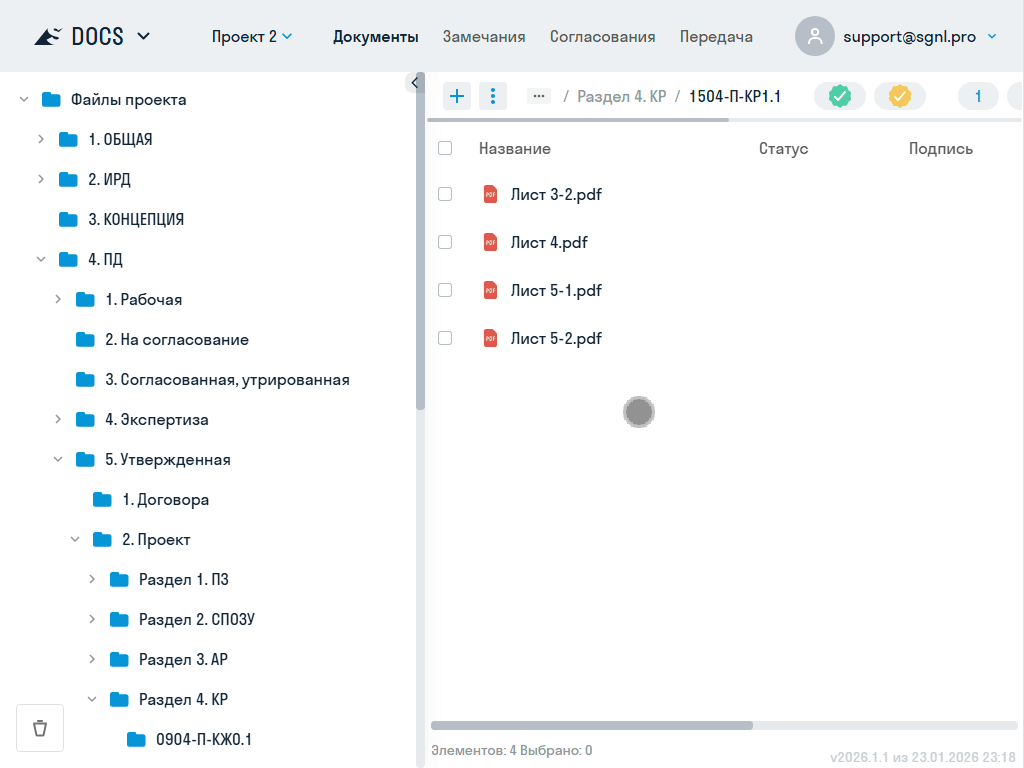Viewport: 1024px width, 768px height.
Task: Open the Проект 2 project dropdown
Action: click(252, 37)
